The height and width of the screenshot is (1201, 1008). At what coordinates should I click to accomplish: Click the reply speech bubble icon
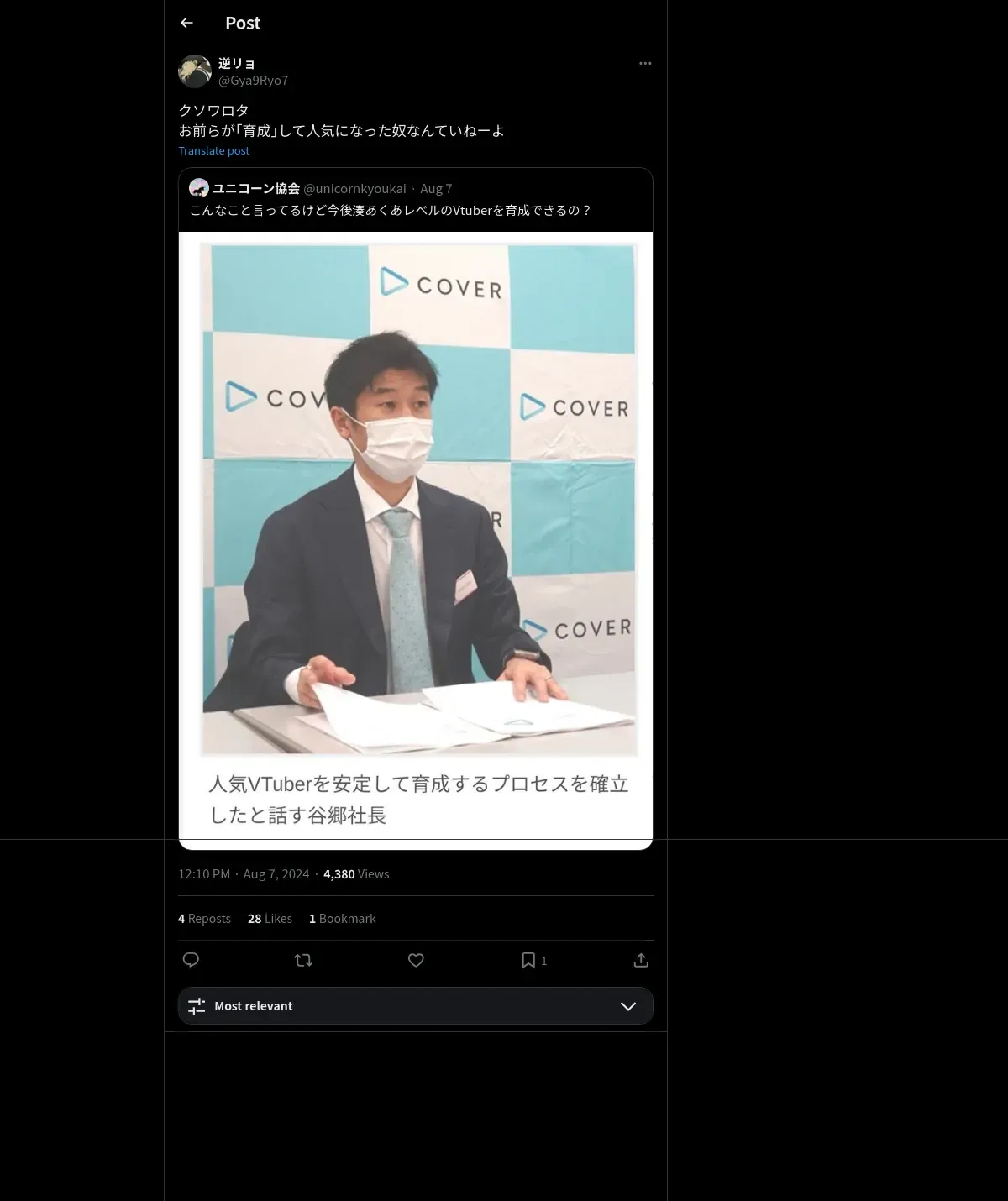click(x=191, y=960)
